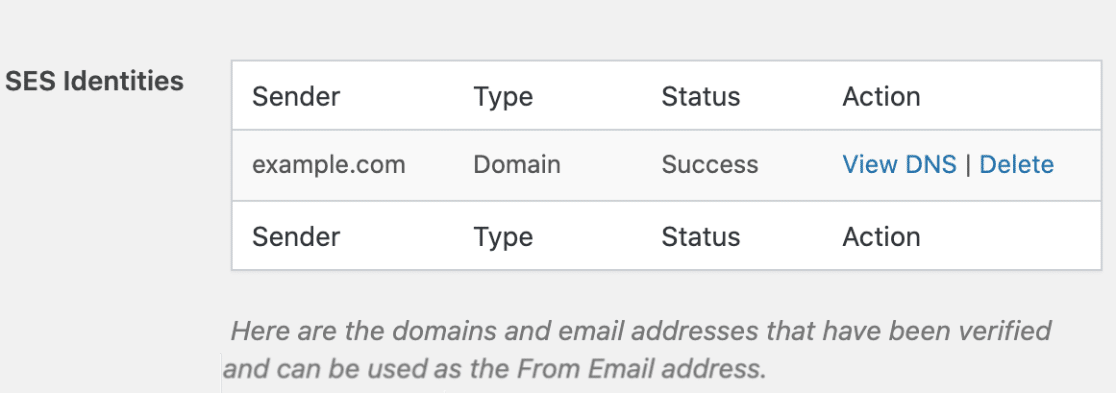Click the Type label in table footer
The width and height of the screenshot is (1116, 393).
pyautogui.click(x=503, y=237)
